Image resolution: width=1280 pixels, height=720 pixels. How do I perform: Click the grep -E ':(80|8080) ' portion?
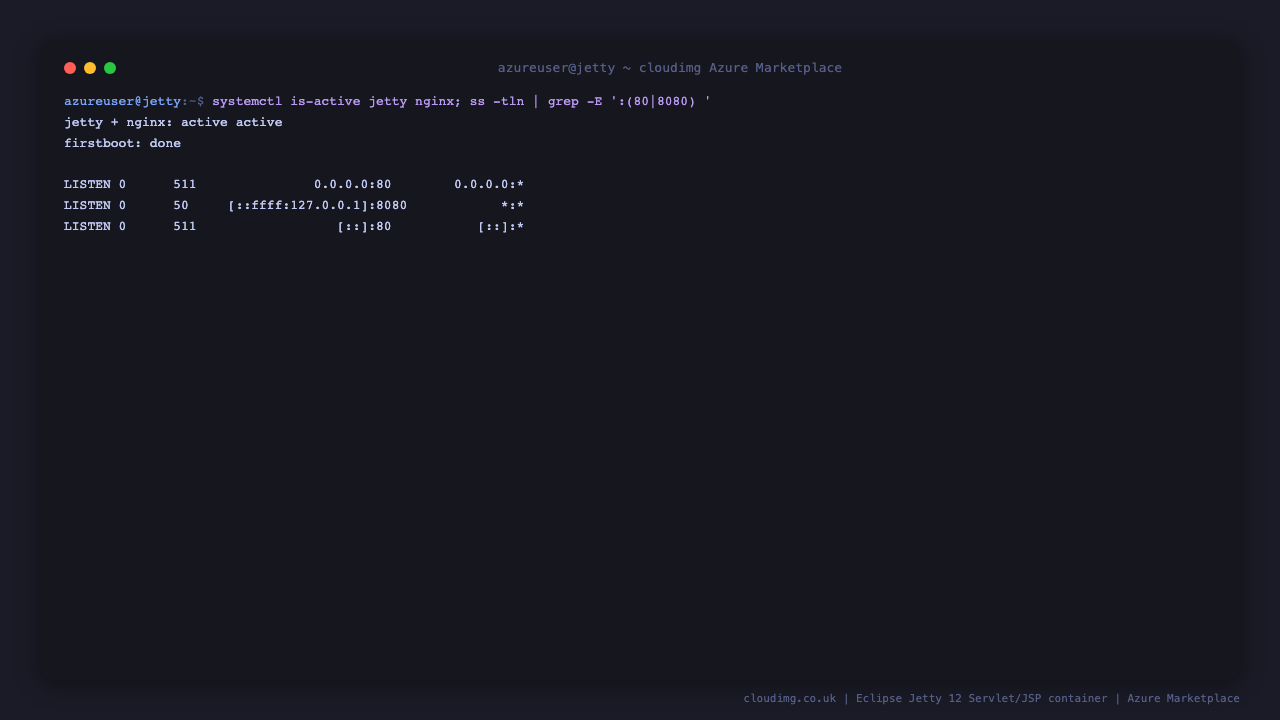coord(629,102)
